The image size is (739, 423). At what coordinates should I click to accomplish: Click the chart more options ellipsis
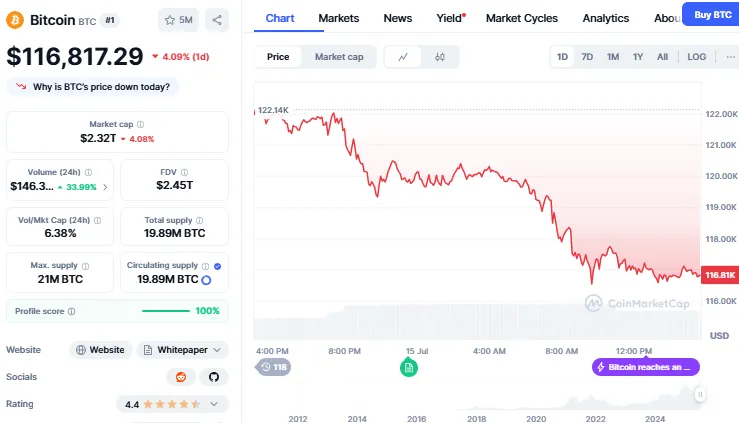730,57
